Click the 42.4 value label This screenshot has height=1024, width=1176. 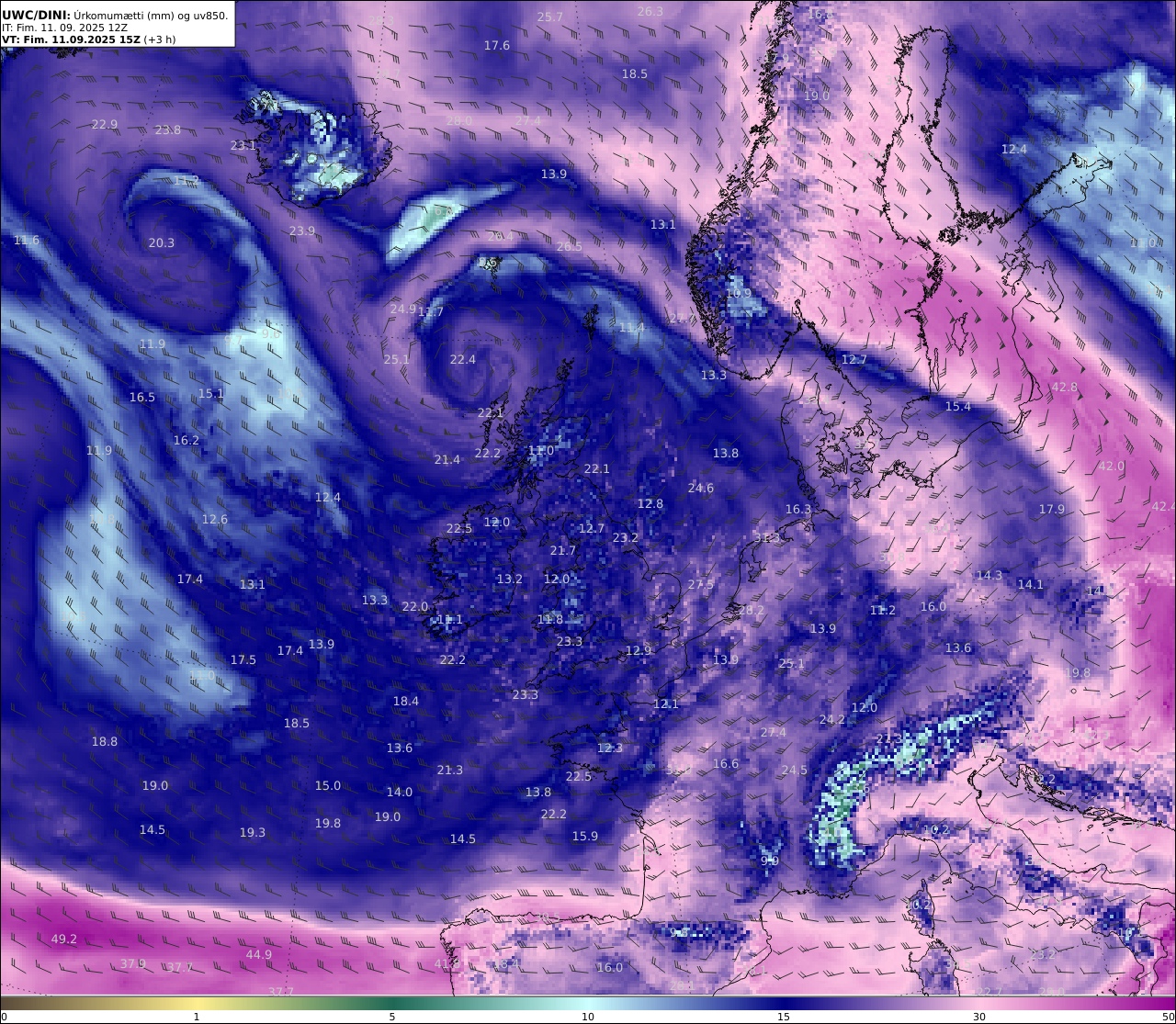point(1163,506)
